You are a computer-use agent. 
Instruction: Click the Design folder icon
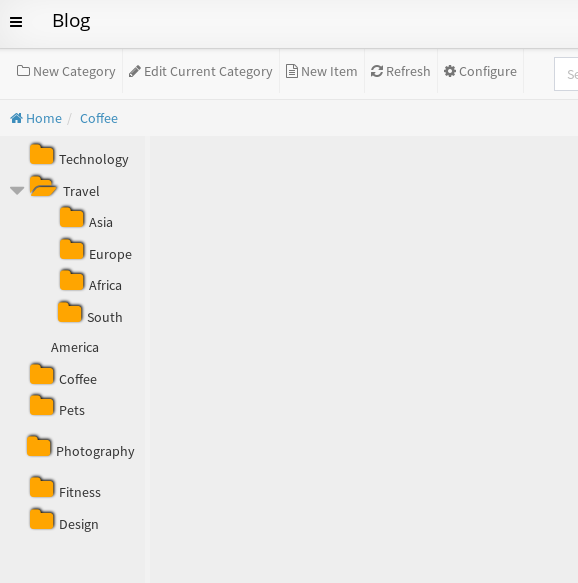(42, 519)
